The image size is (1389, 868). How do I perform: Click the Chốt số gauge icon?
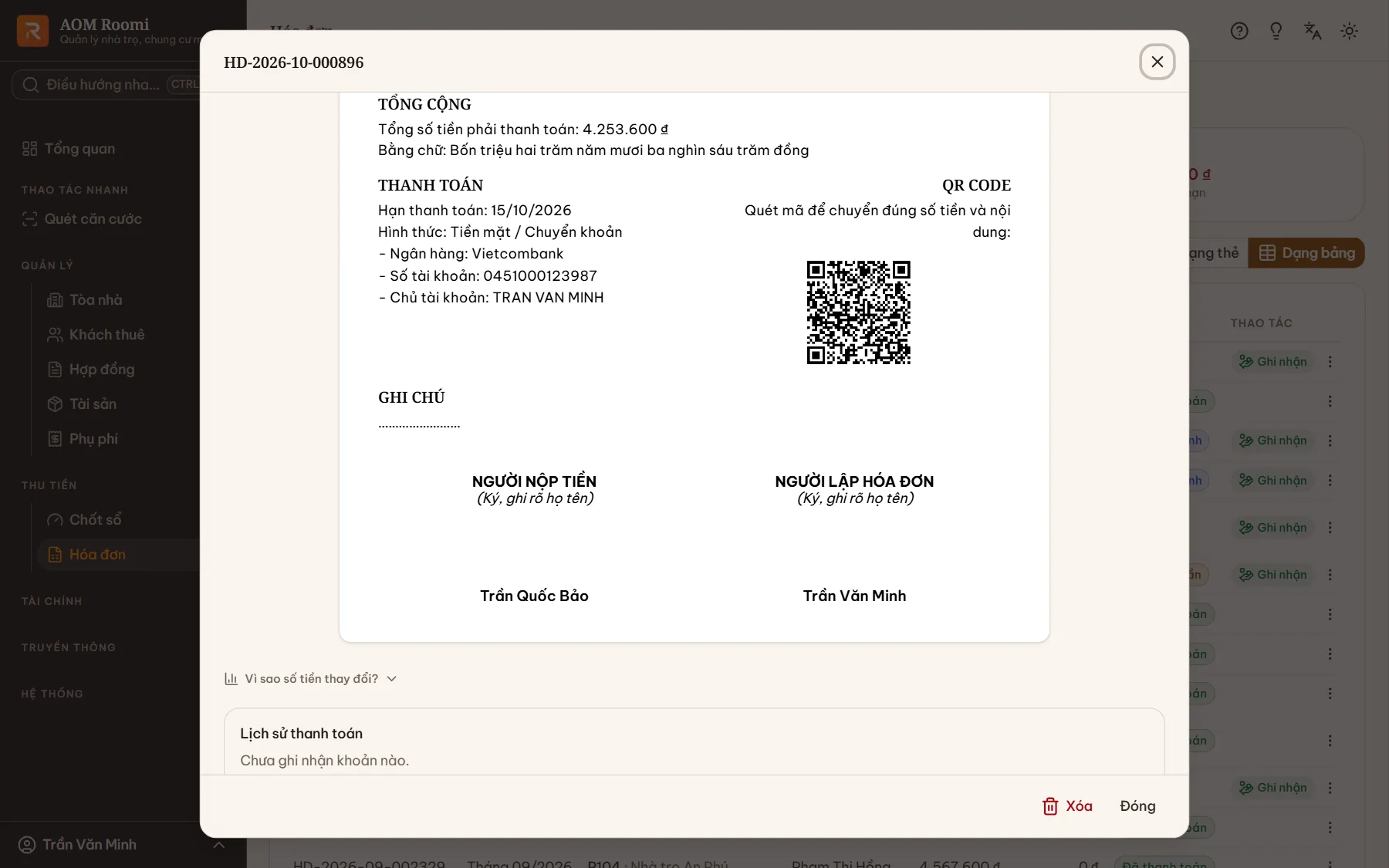click(55, 519)
